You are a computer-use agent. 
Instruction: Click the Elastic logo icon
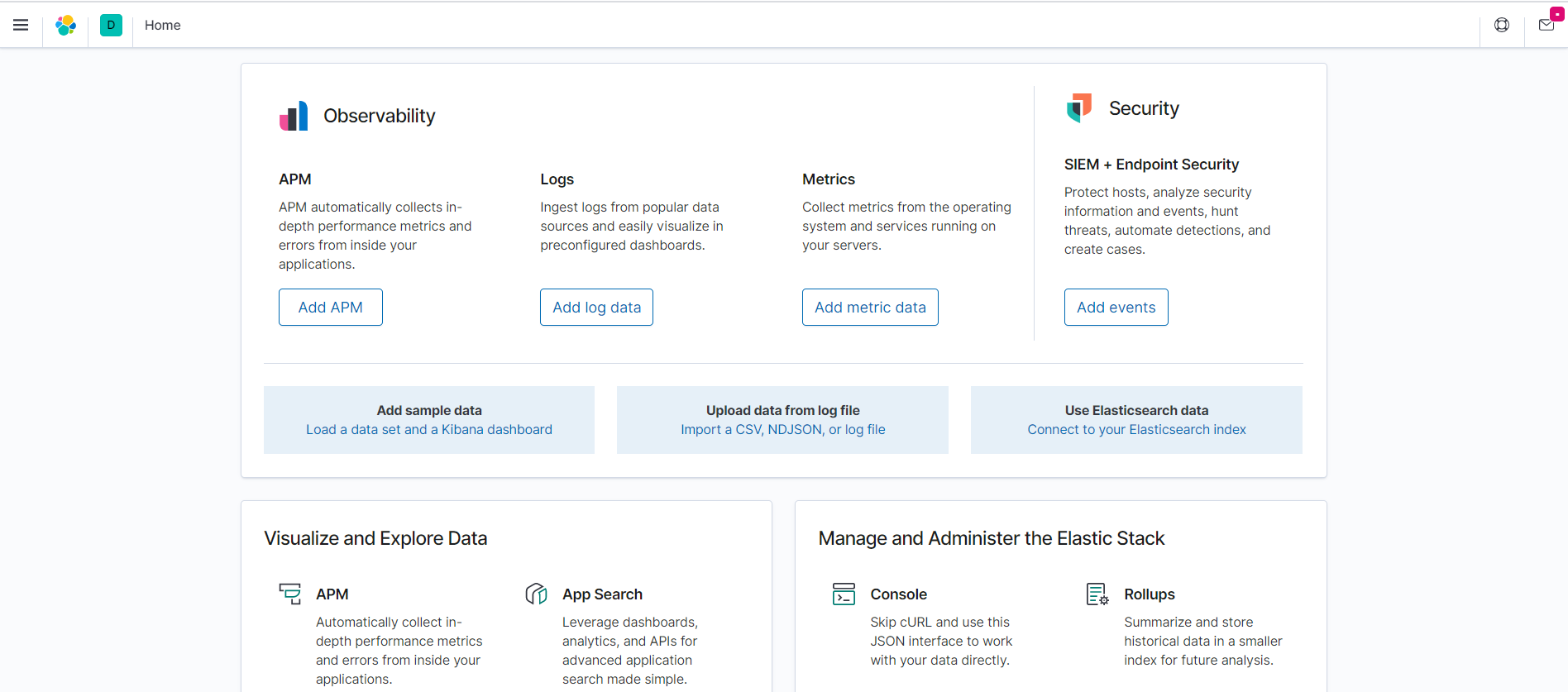tap(66, 25)
